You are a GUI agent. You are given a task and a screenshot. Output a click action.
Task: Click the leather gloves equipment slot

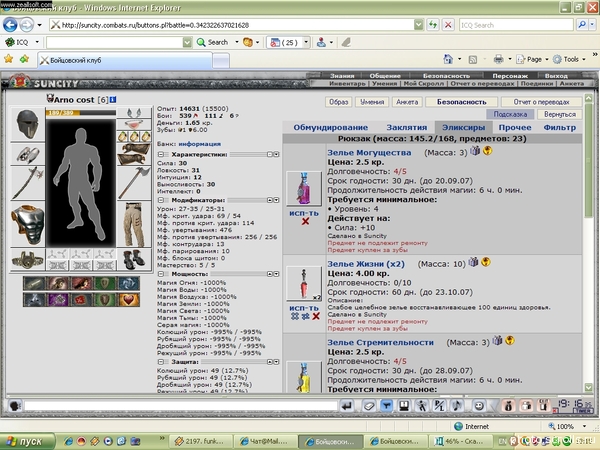point(134,154)
